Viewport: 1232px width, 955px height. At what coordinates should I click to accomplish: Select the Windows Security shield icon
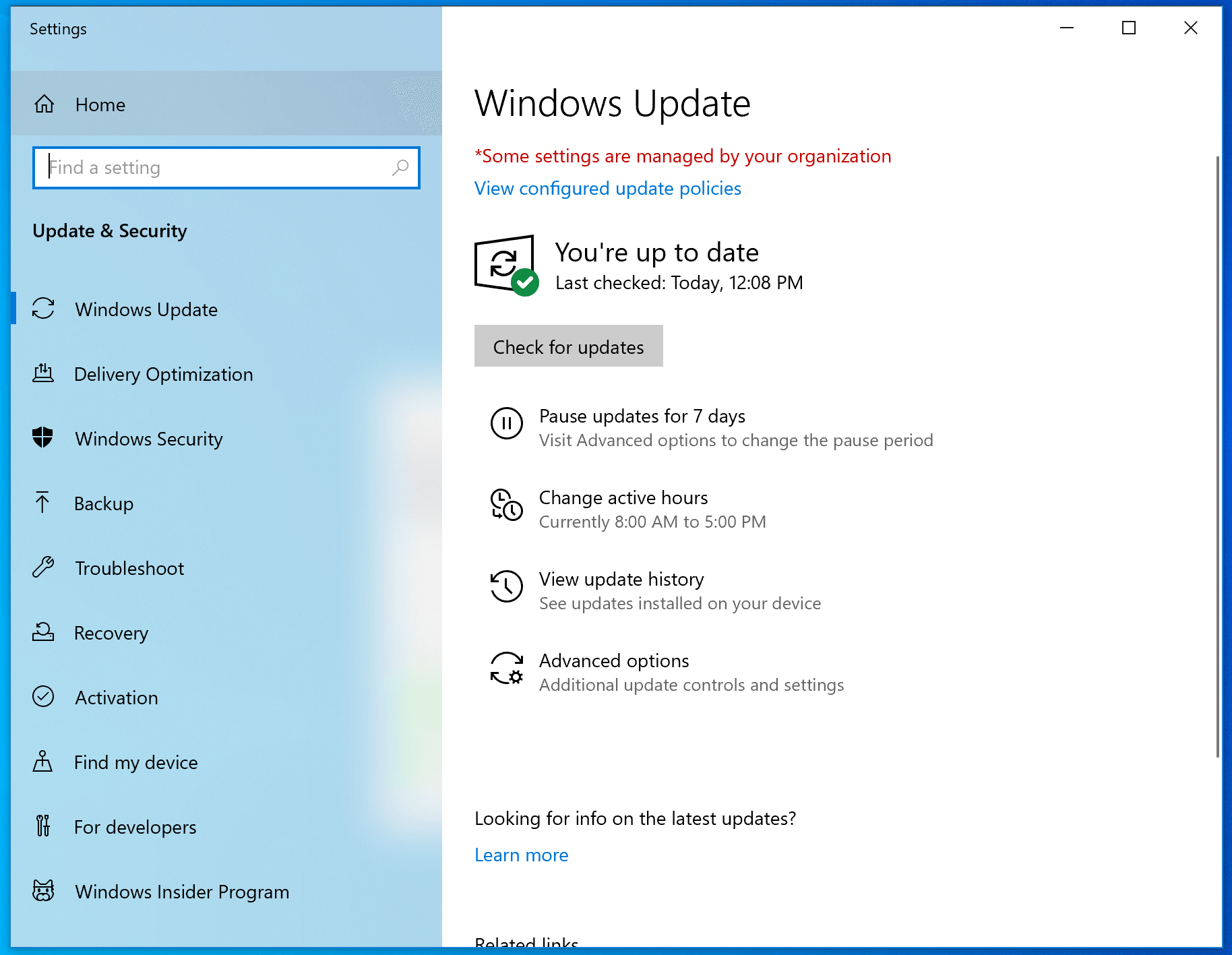click(x=43, y=438)
